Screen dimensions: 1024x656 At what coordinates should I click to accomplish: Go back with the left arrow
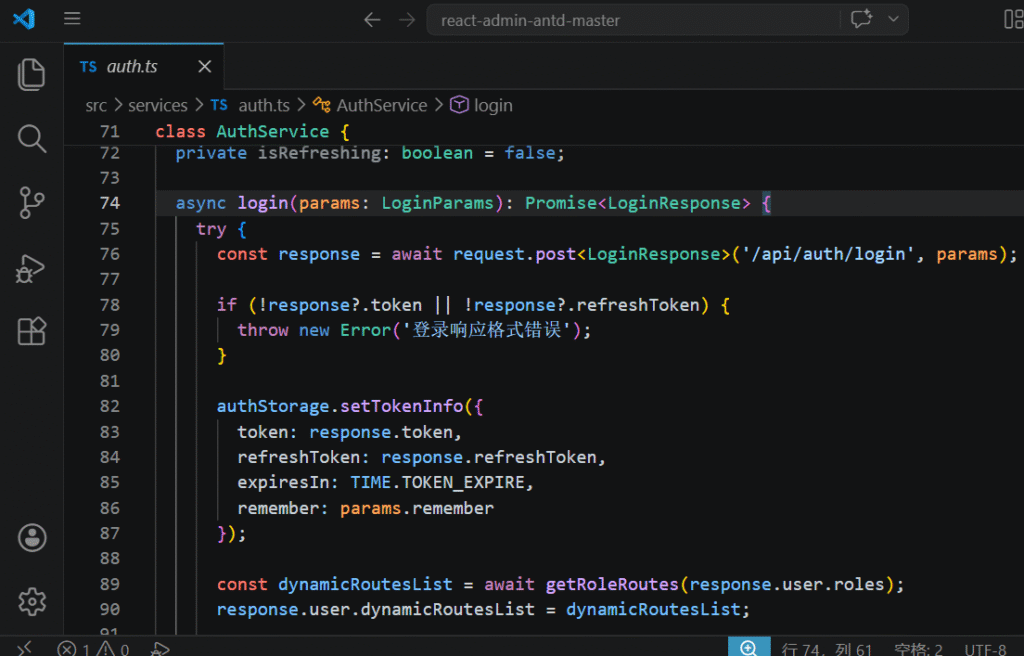point(372,19)
